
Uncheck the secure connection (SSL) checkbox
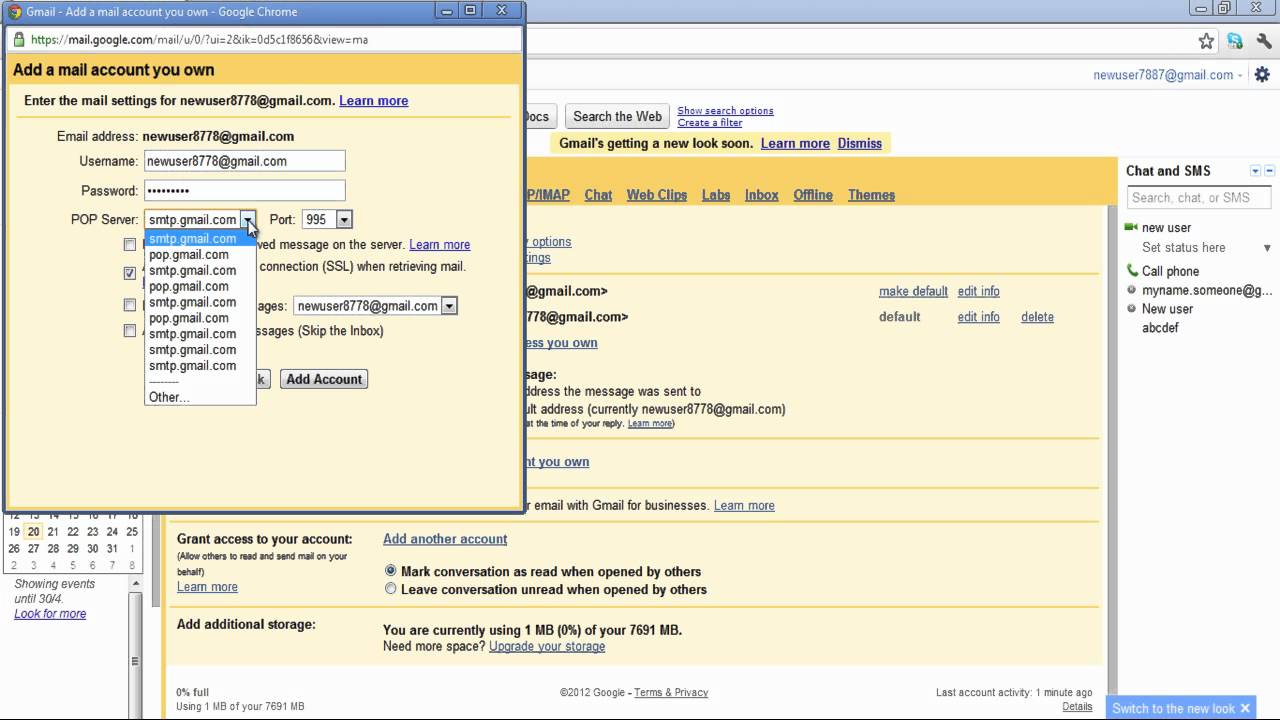point(130,272)
